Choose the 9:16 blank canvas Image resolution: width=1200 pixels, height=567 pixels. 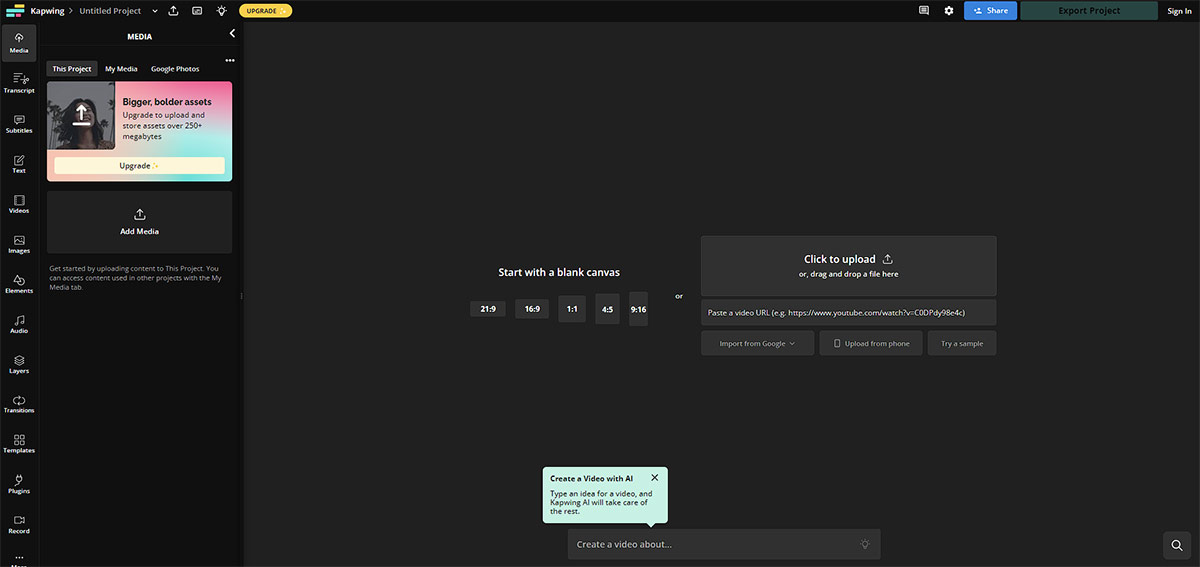pos(638,309)
